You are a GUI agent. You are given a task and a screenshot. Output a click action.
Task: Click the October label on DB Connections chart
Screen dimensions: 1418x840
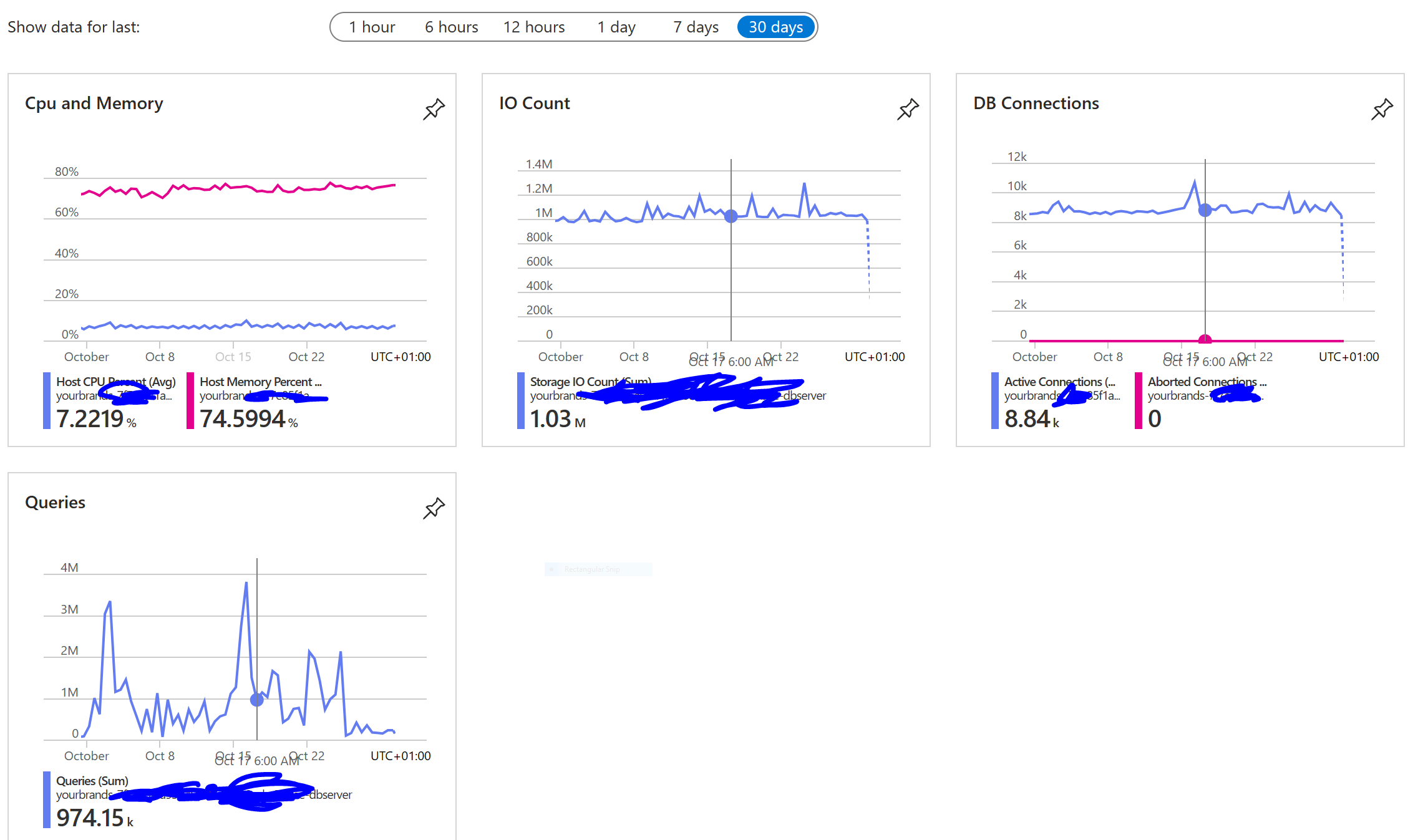click(x=1034, y=357)
